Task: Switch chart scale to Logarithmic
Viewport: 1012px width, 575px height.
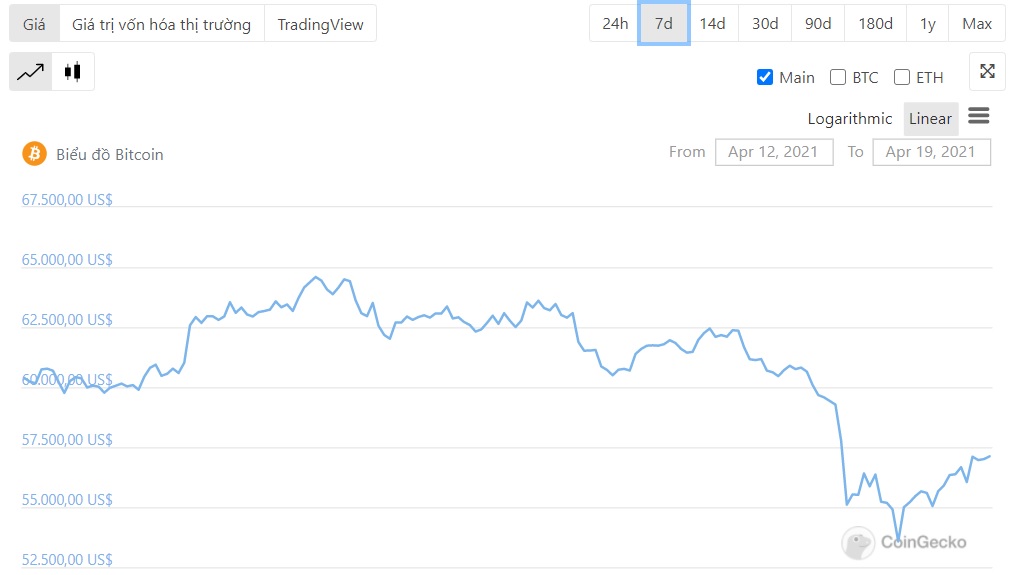Action: click(x=849, y=118)
